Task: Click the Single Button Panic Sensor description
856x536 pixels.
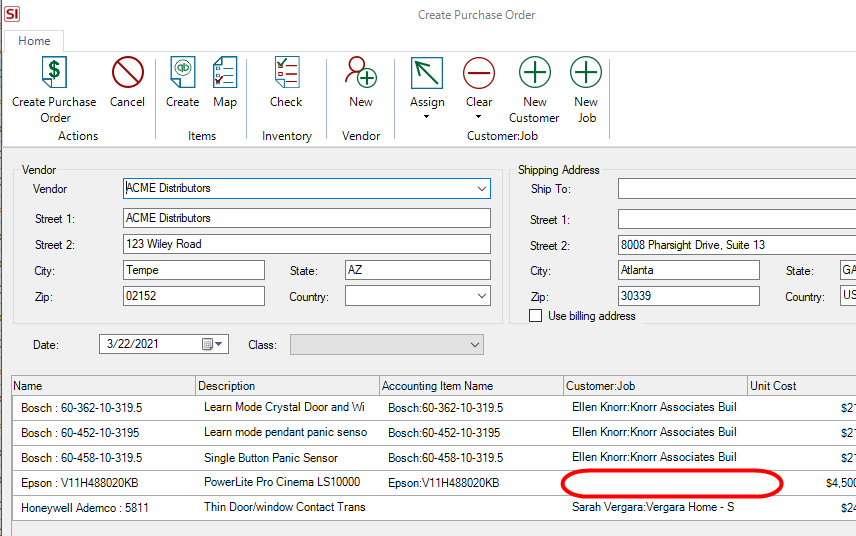Action: pos(271,458)
